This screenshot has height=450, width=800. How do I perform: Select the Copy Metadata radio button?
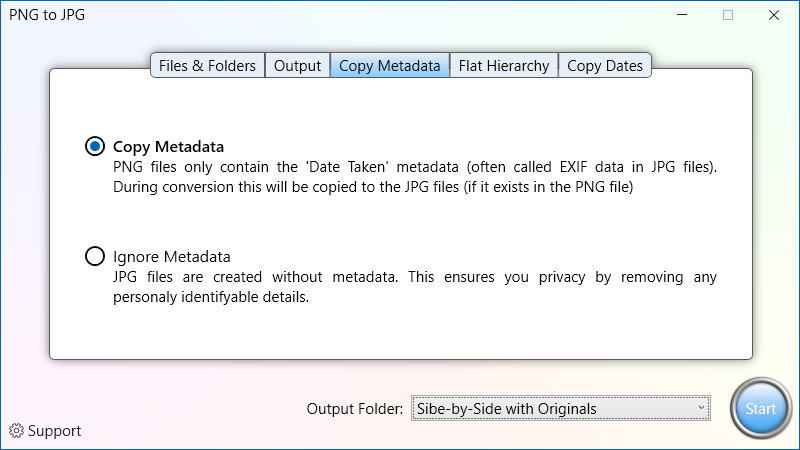[95, 146]
